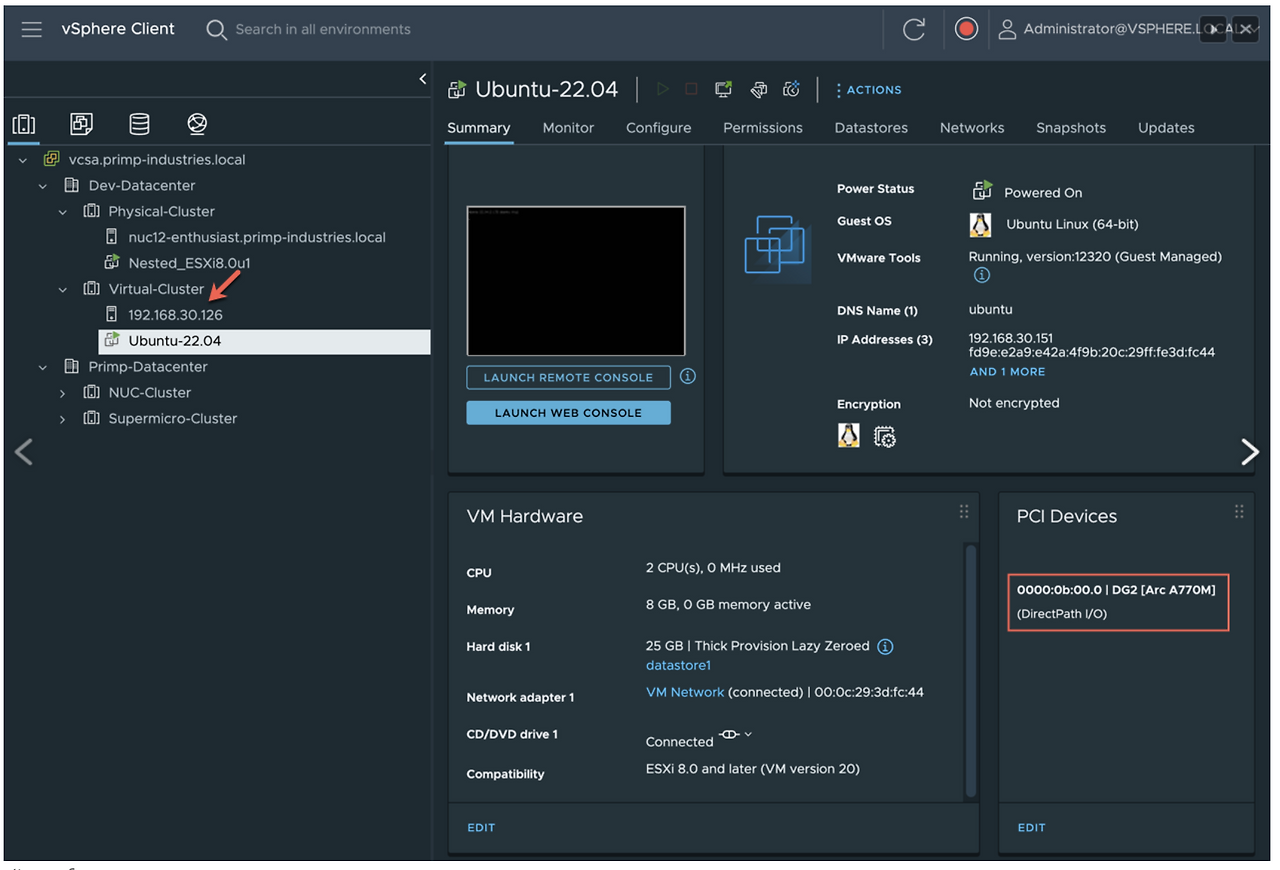Click EDIT on the VM Hardware card
This screenshot has height=870, width=1280.
[481, 828]
